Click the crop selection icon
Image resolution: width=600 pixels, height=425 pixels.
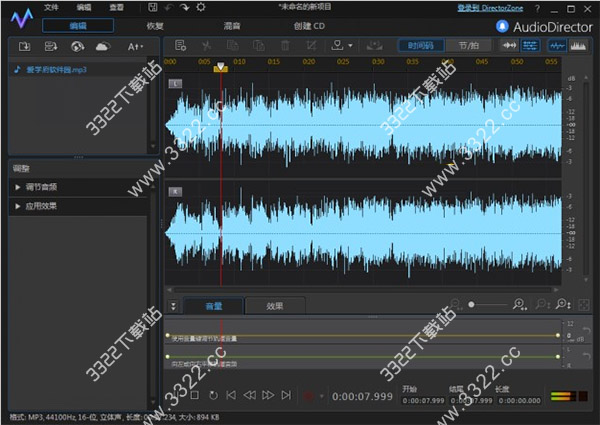pos(311,46)
